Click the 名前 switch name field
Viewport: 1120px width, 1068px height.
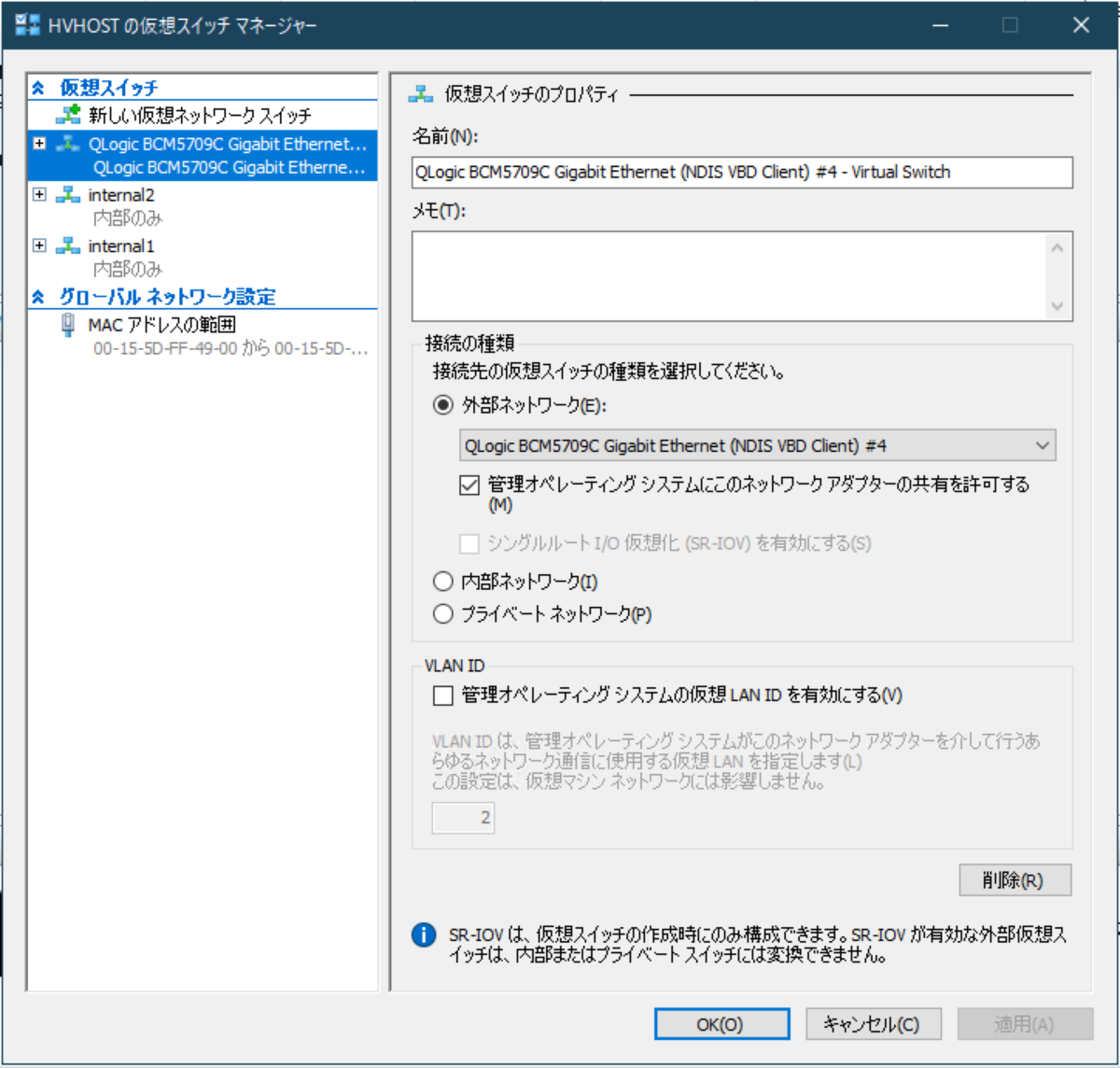click(742, 172)
